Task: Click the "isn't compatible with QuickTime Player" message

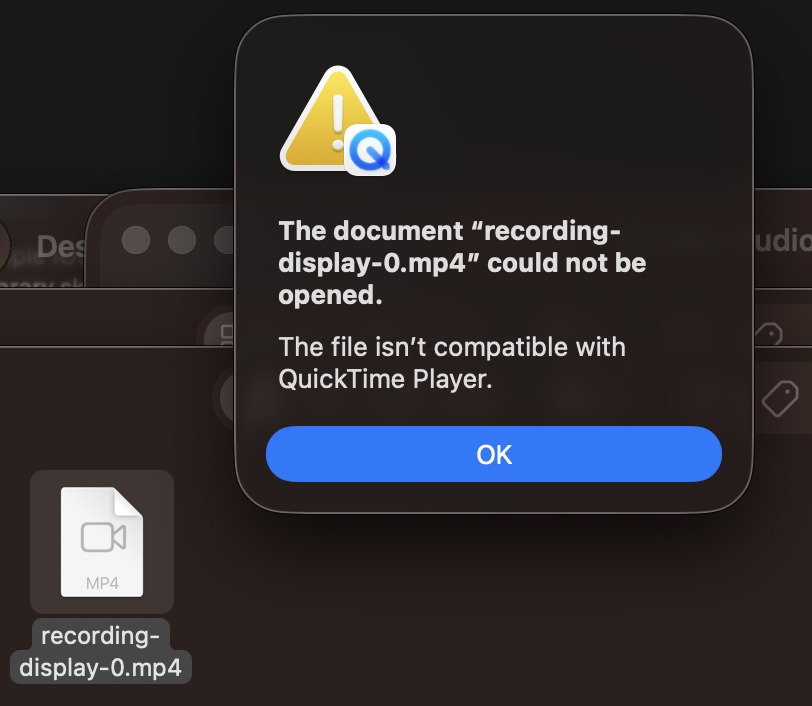Action: coord(451,364)
